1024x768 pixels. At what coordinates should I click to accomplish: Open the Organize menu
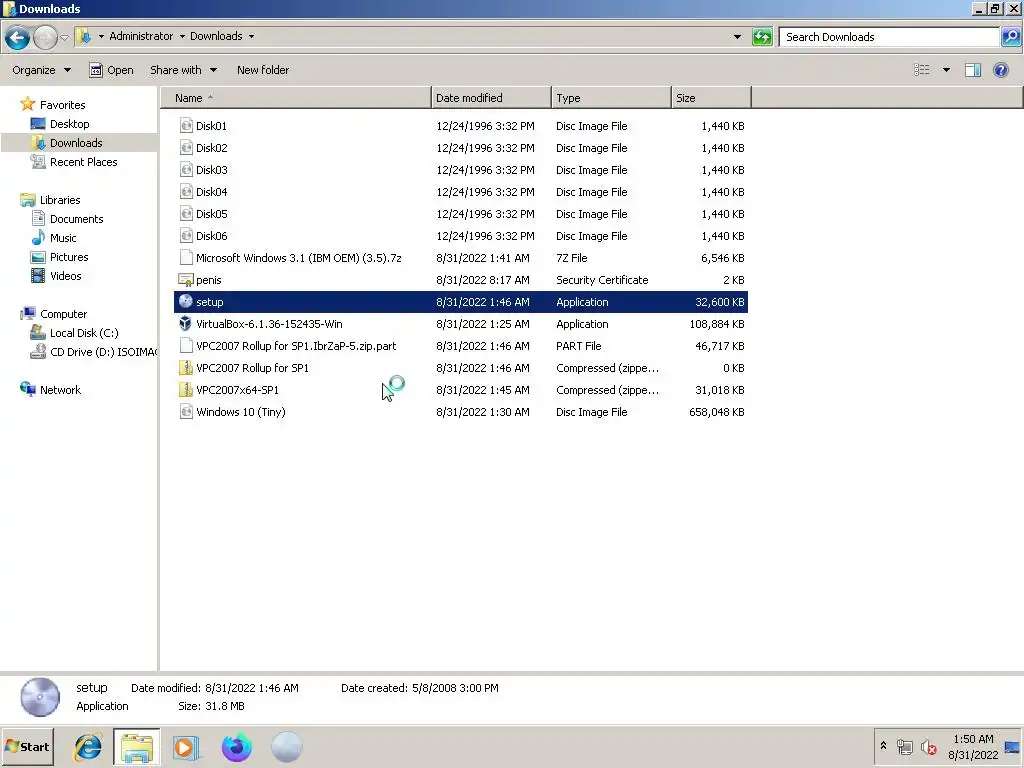click(x=41, y=70)
